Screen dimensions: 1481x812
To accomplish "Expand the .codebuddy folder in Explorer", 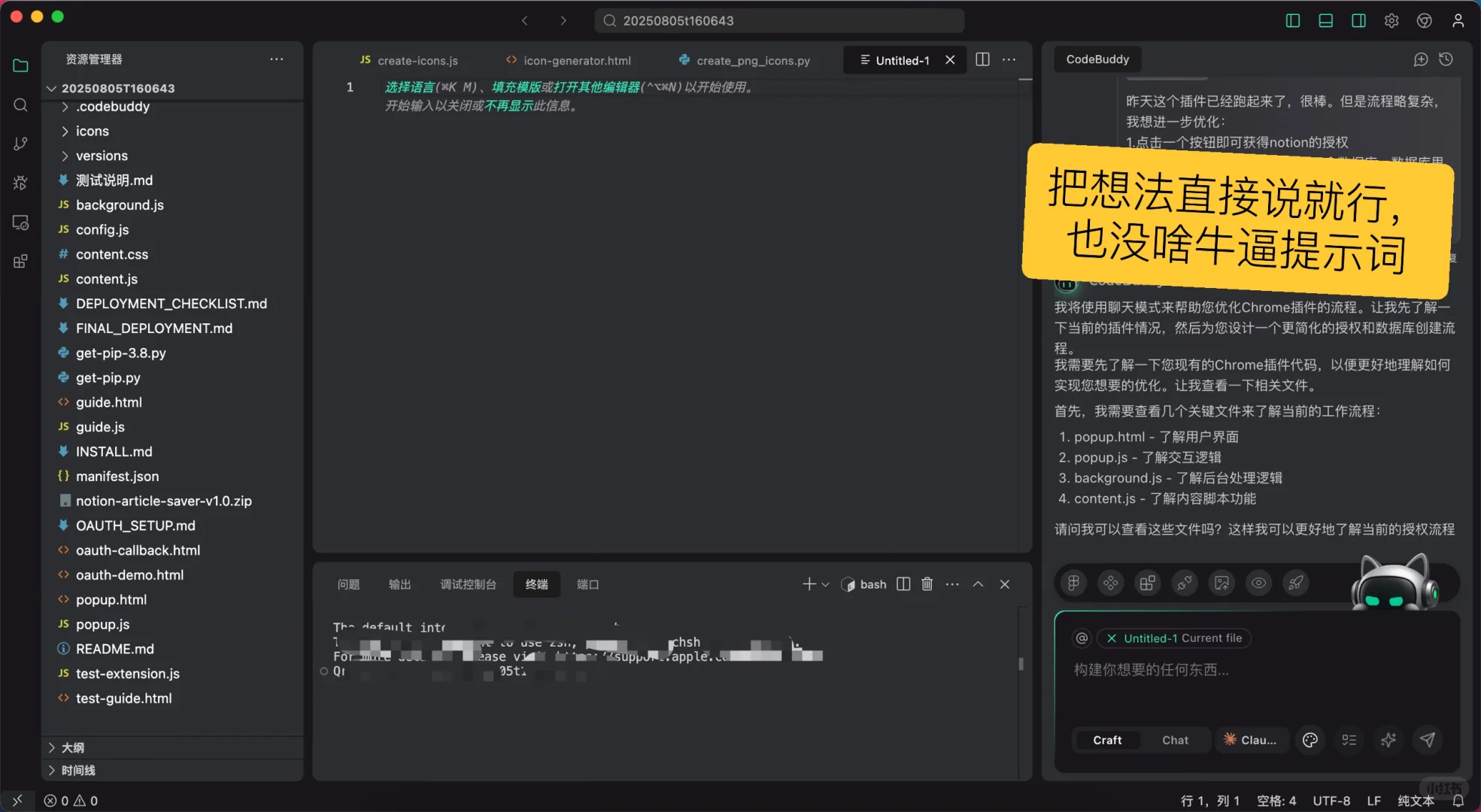I will pyautogui.click(x=65, y=106).
